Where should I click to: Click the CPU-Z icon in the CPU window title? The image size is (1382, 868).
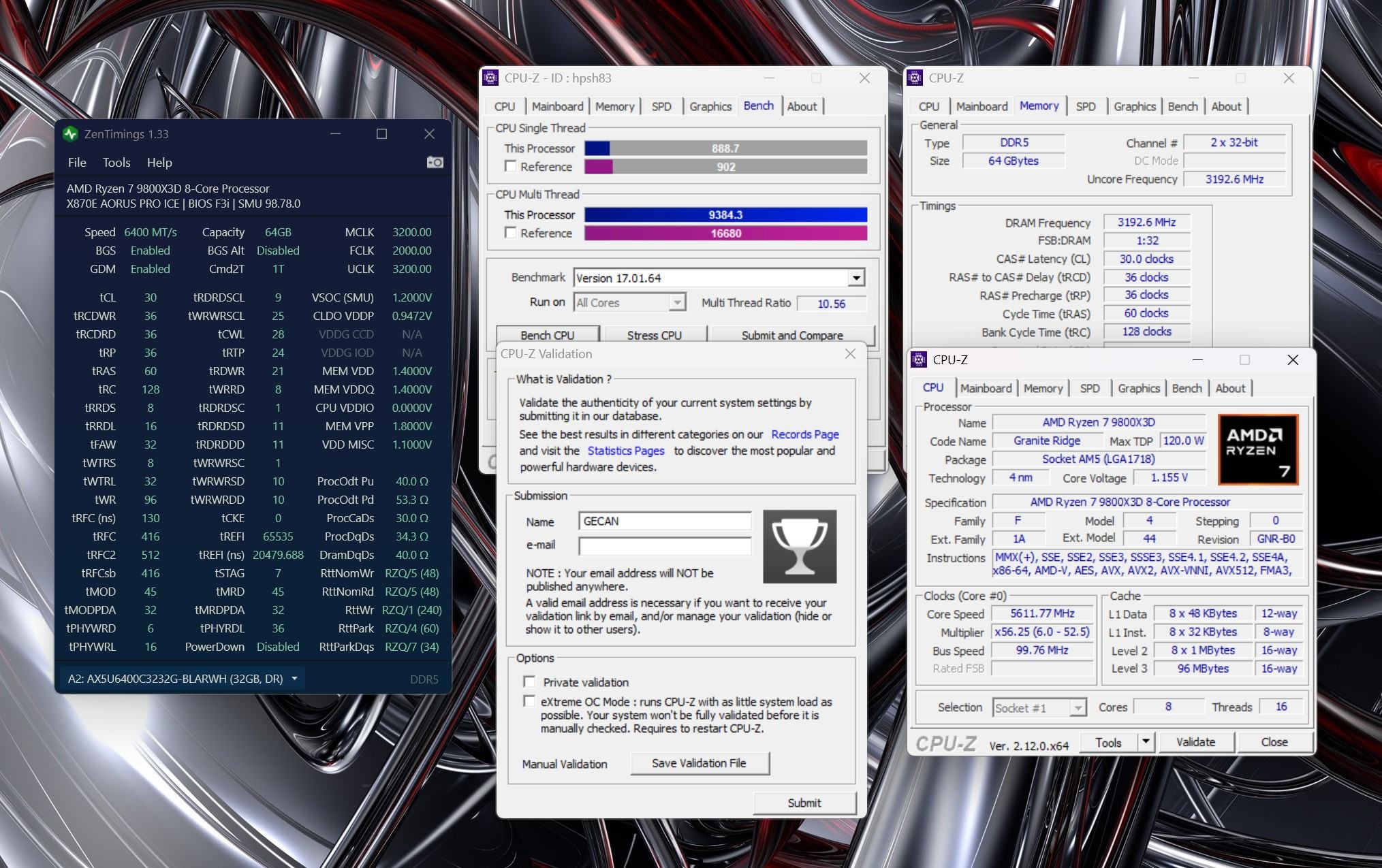pos(919,359)
